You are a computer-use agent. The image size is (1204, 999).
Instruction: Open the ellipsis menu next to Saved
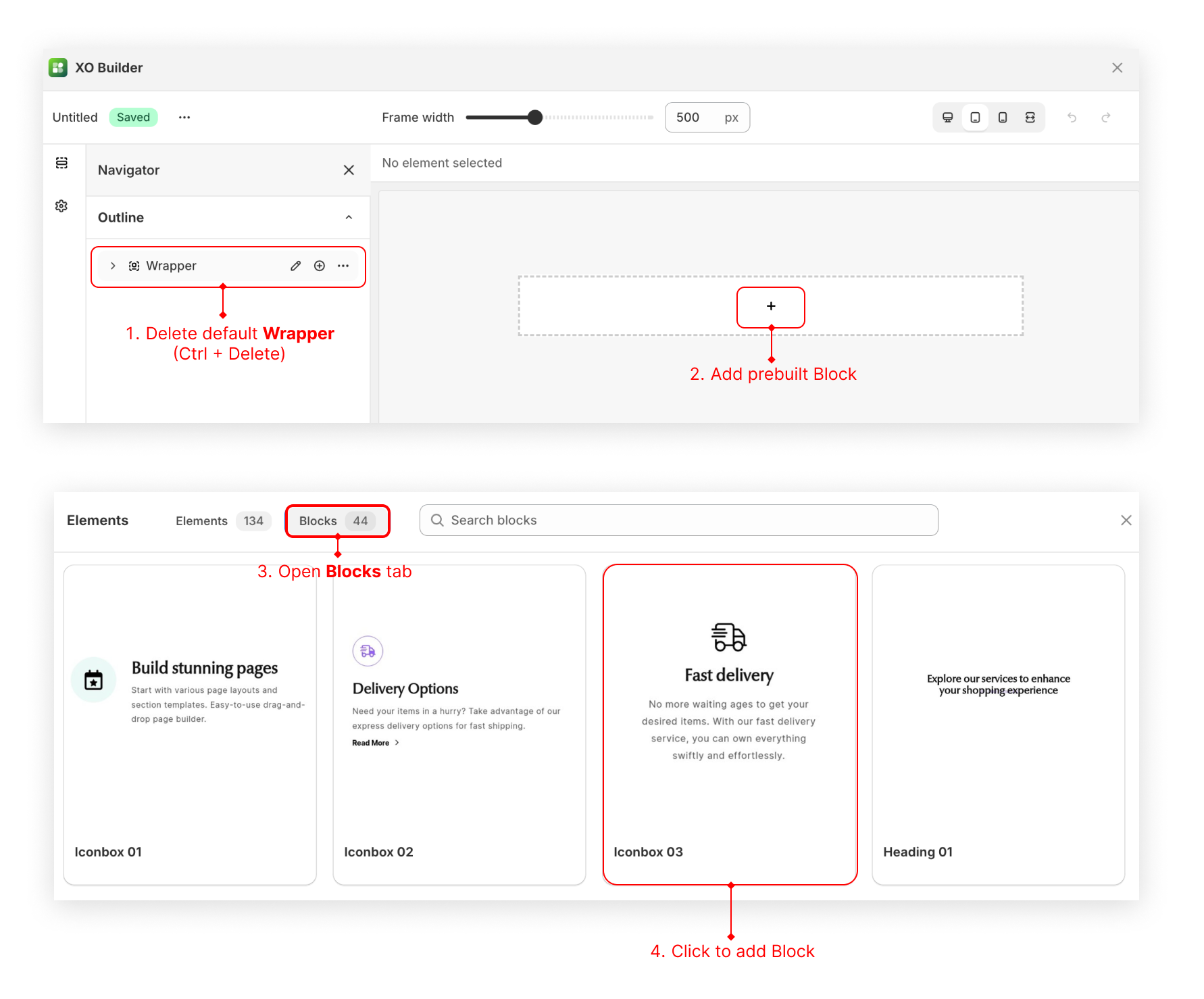pos(184,118)
